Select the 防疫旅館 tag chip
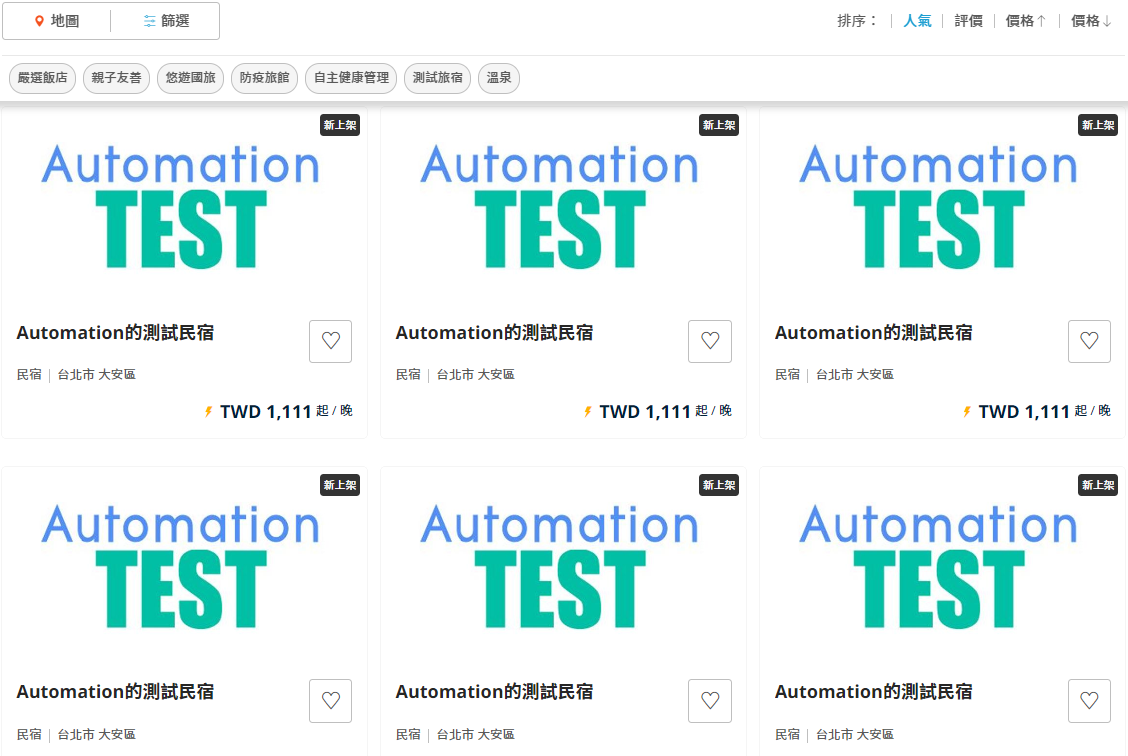Image resolution: width=1128 pixels, height=756 pixels. click(265, 78)
